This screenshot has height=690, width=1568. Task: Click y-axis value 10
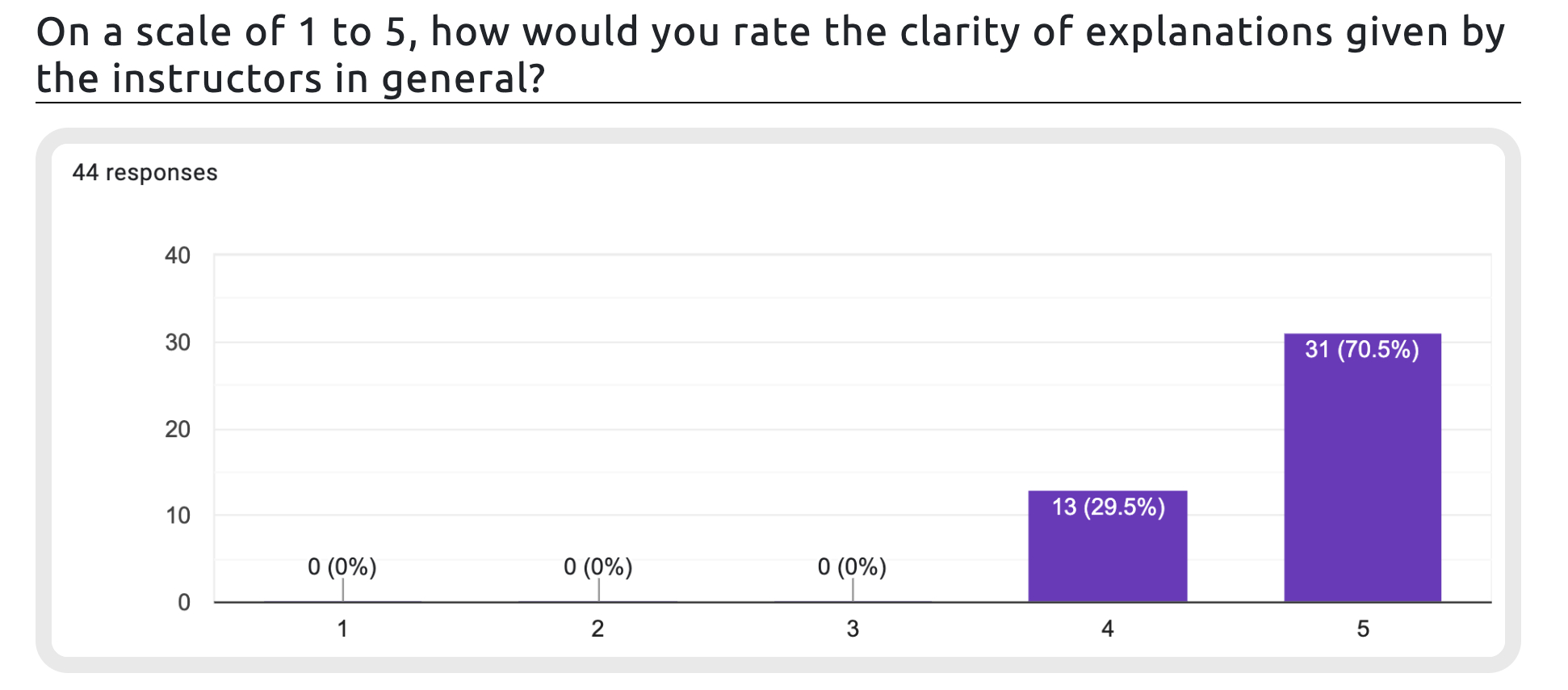(x=178, y=515)
